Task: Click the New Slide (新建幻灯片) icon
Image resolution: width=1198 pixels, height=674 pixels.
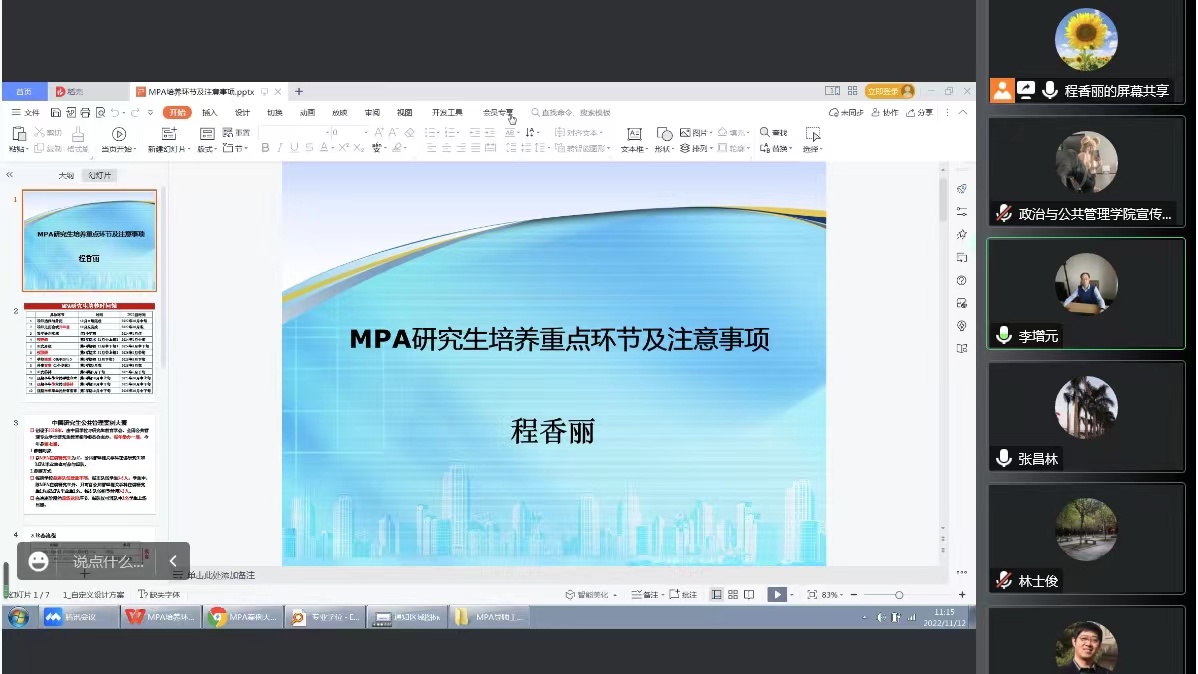Action: (169, 134)
